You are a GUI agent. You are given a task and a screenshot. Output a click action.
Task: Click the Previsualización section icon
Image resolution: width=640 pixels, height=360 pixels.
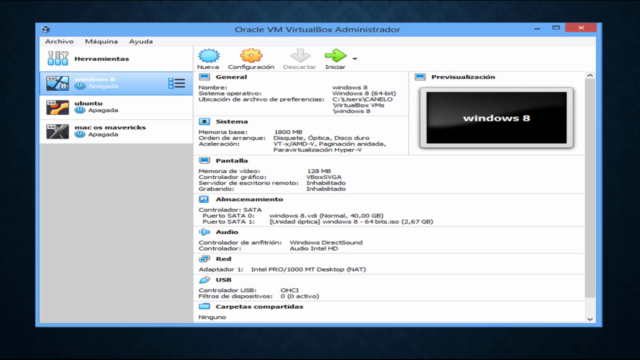click(420, 77)
